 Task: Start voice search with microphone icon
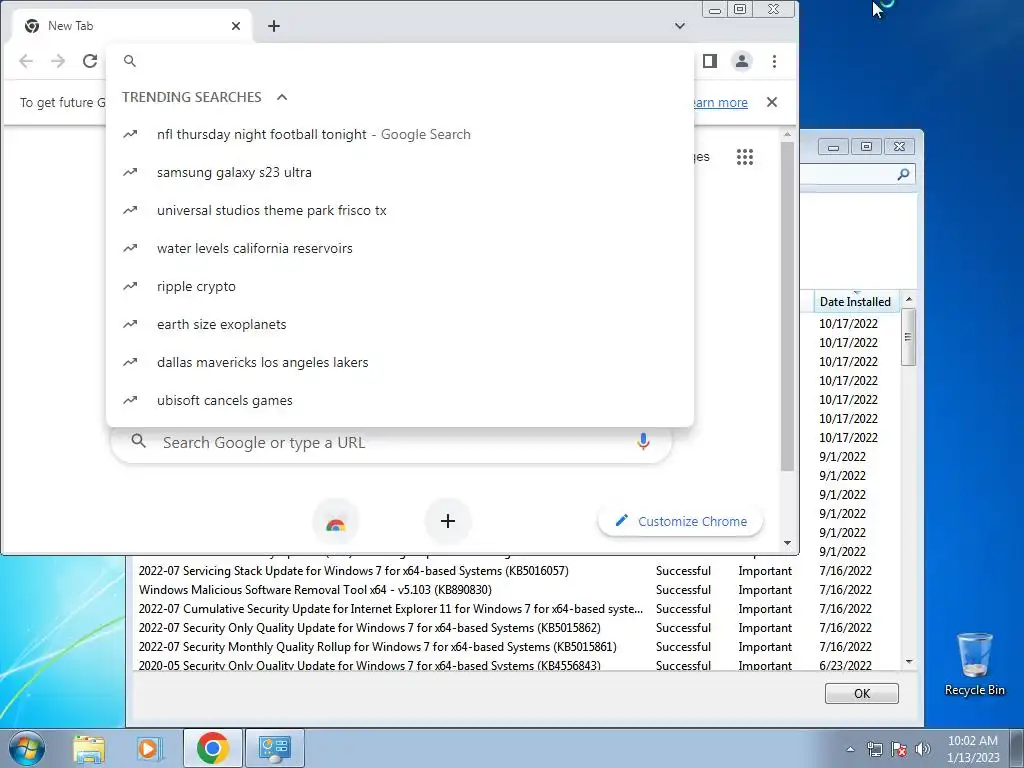pyautogui.click(x=643, y=442)
